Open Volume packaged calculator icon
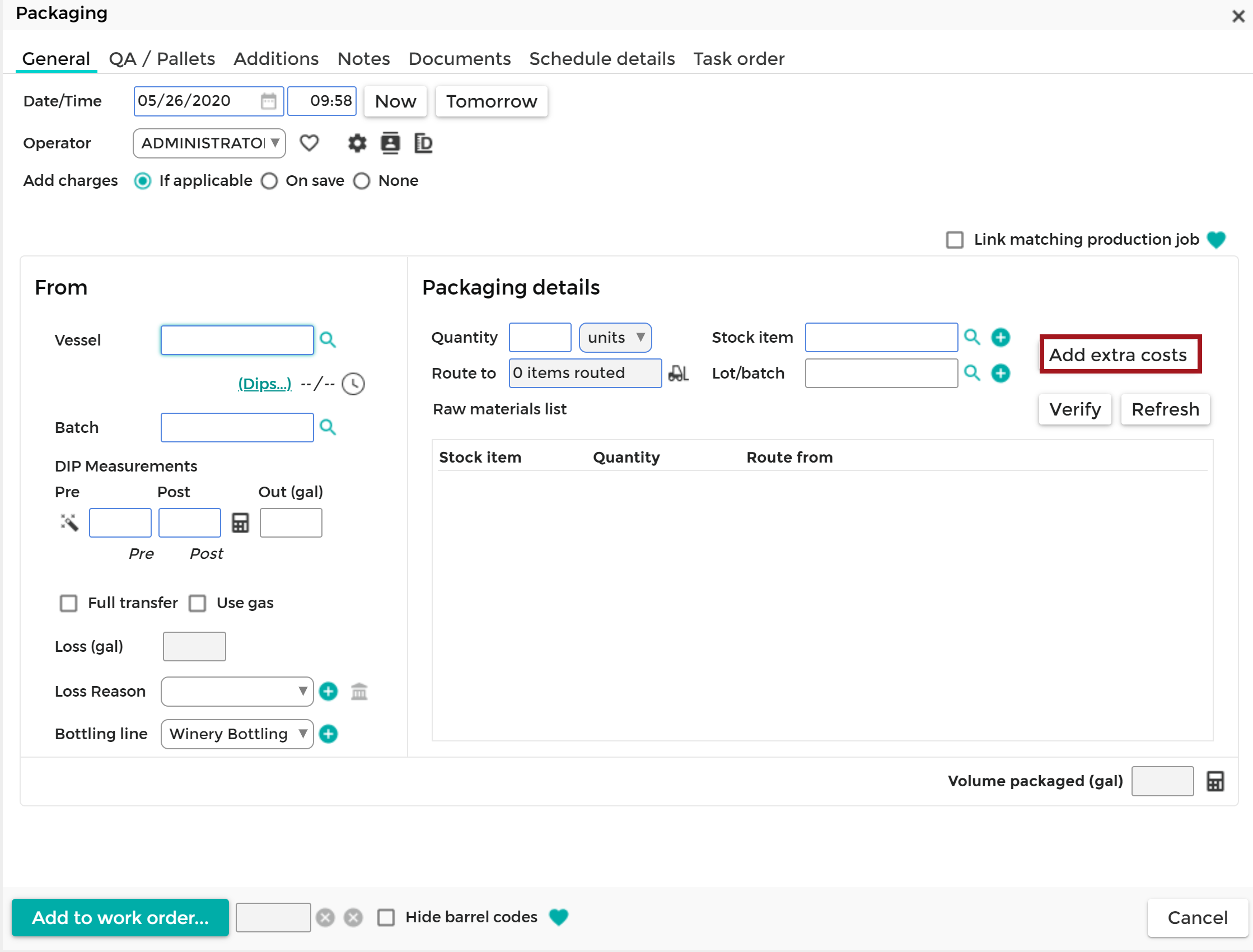This screenshot has height=952, width=1253. tap(1215, 781)
